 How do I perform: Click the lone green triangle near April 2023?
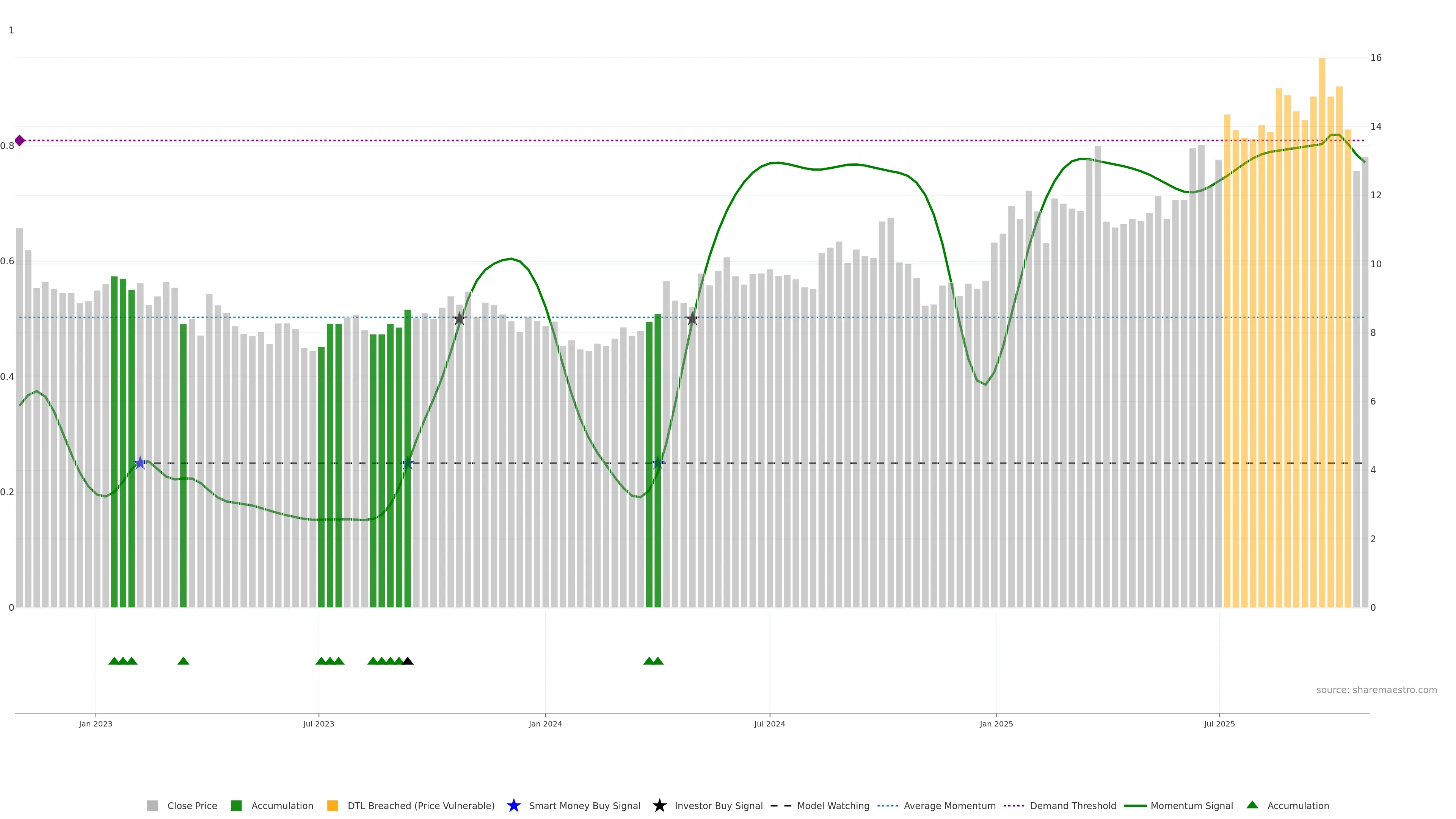[x=183, y=661]
